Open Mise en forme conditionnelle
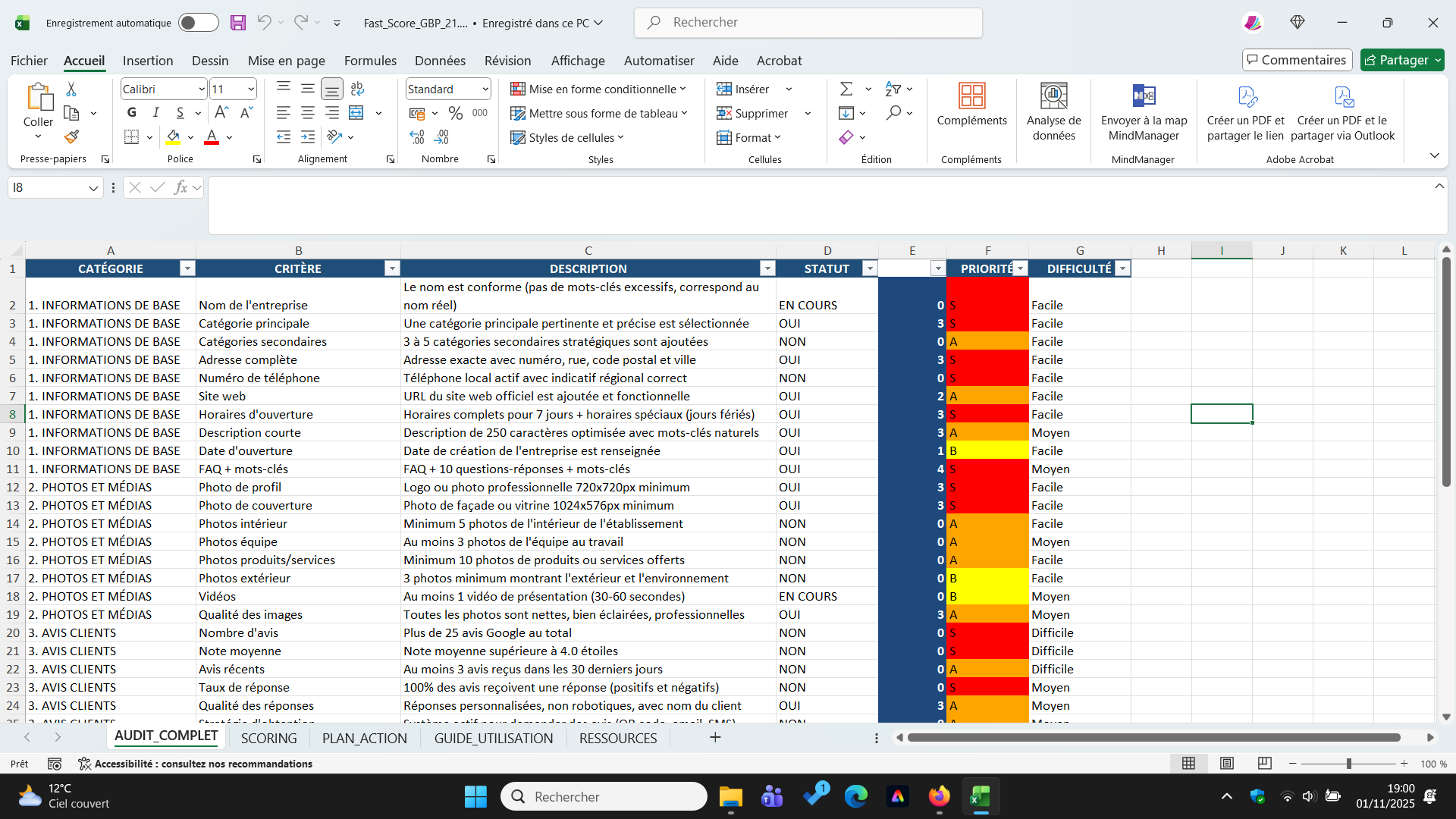Screen dimensions: 1456x819 pyautogui.click(x=598, y=89)
